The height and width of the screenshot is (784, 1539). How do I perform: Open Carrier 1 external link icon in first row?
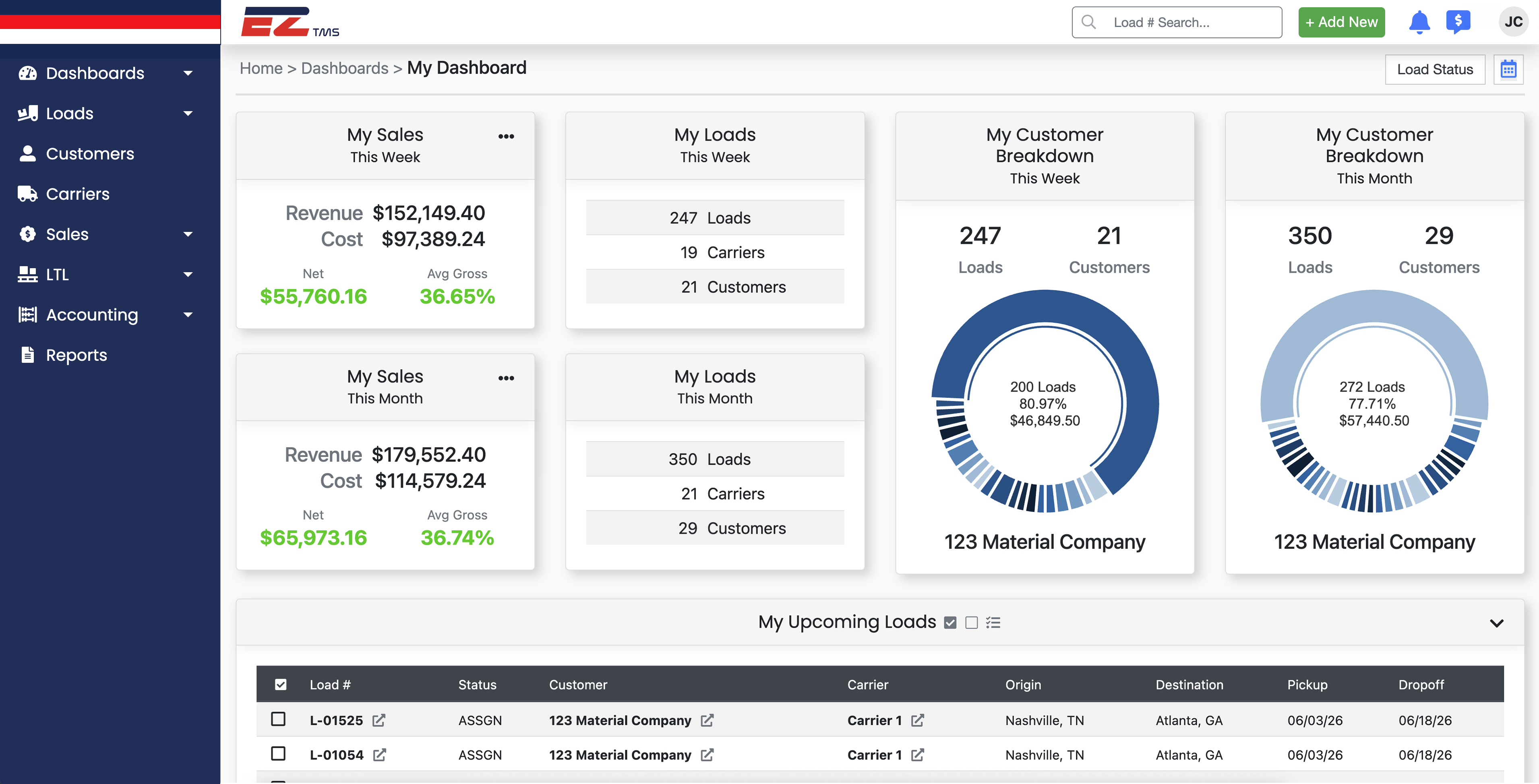[917, 720]
